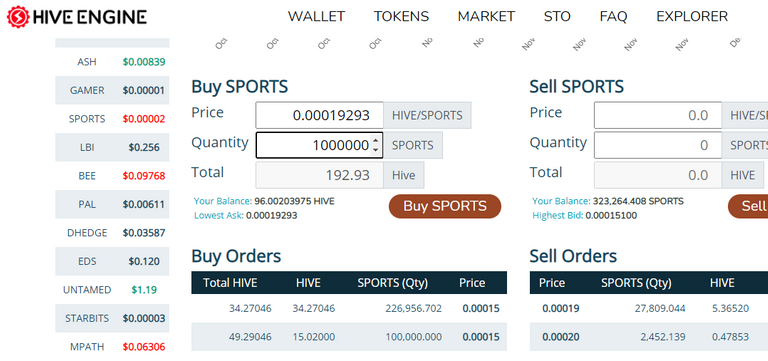Select the MPATH token row

point(112,346)
